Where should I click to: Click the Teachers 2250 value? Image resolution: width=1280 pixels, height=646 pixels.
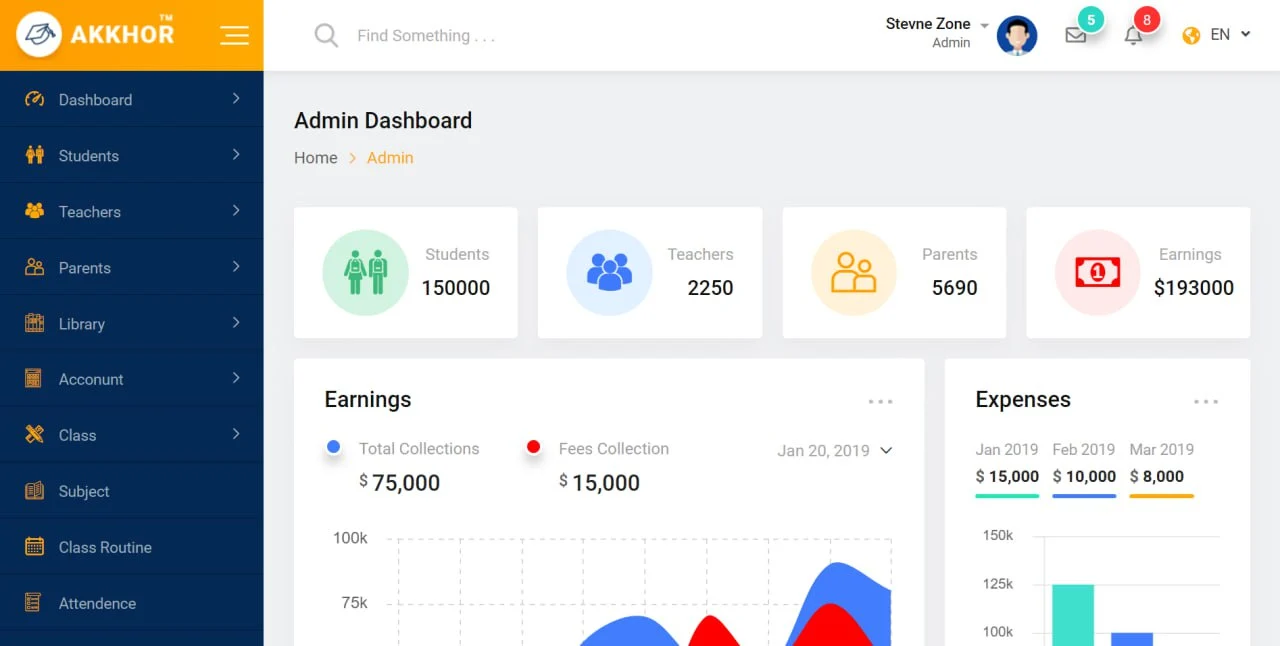click(711, 288)
